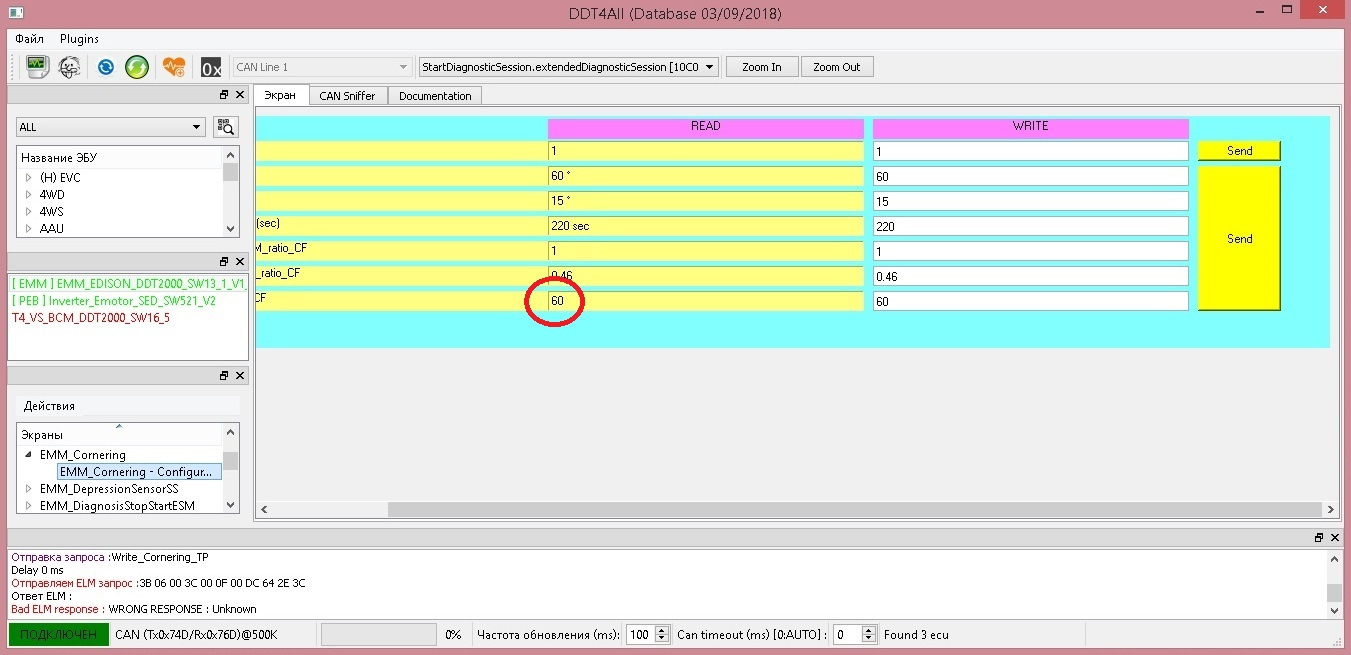Click WRITE field containing 15
Image resolution: width=1351 pixels, height=655 pixels.
coord(1030,201)
